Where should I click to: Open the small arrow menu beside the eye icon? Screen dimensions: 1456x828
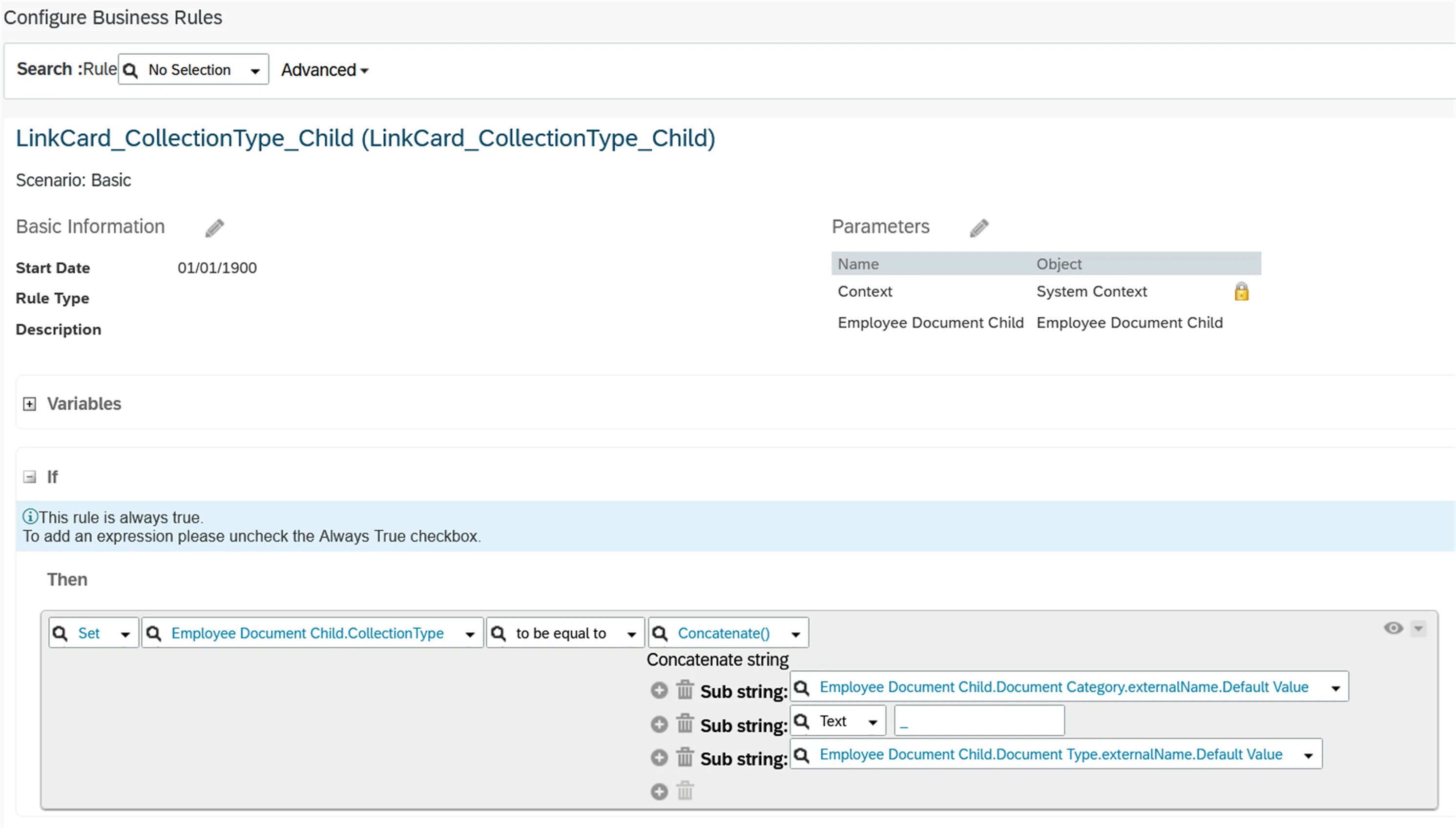click(x=1418, y=628)
